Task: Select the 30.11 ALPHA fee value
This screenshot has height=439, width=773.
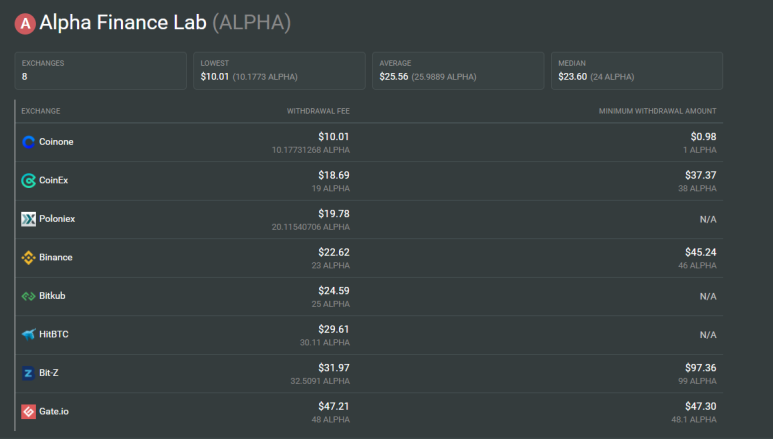Action: (325, 342)
